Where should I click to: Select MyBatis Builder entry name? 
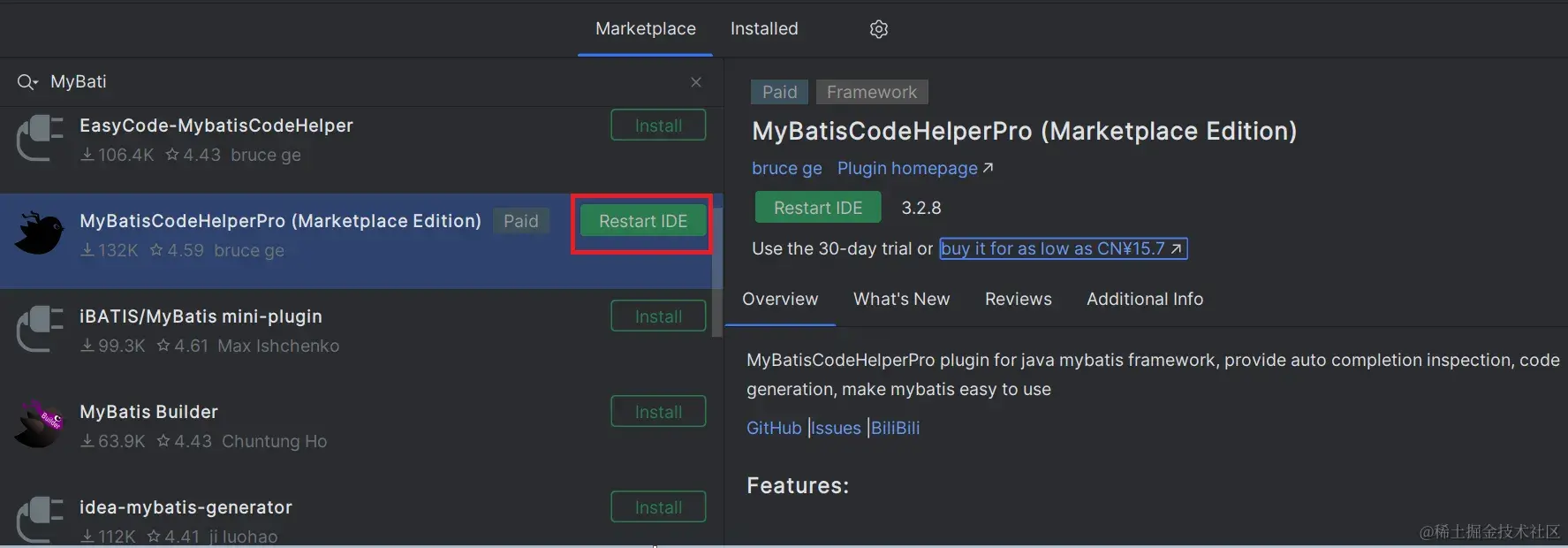point(148,412)
